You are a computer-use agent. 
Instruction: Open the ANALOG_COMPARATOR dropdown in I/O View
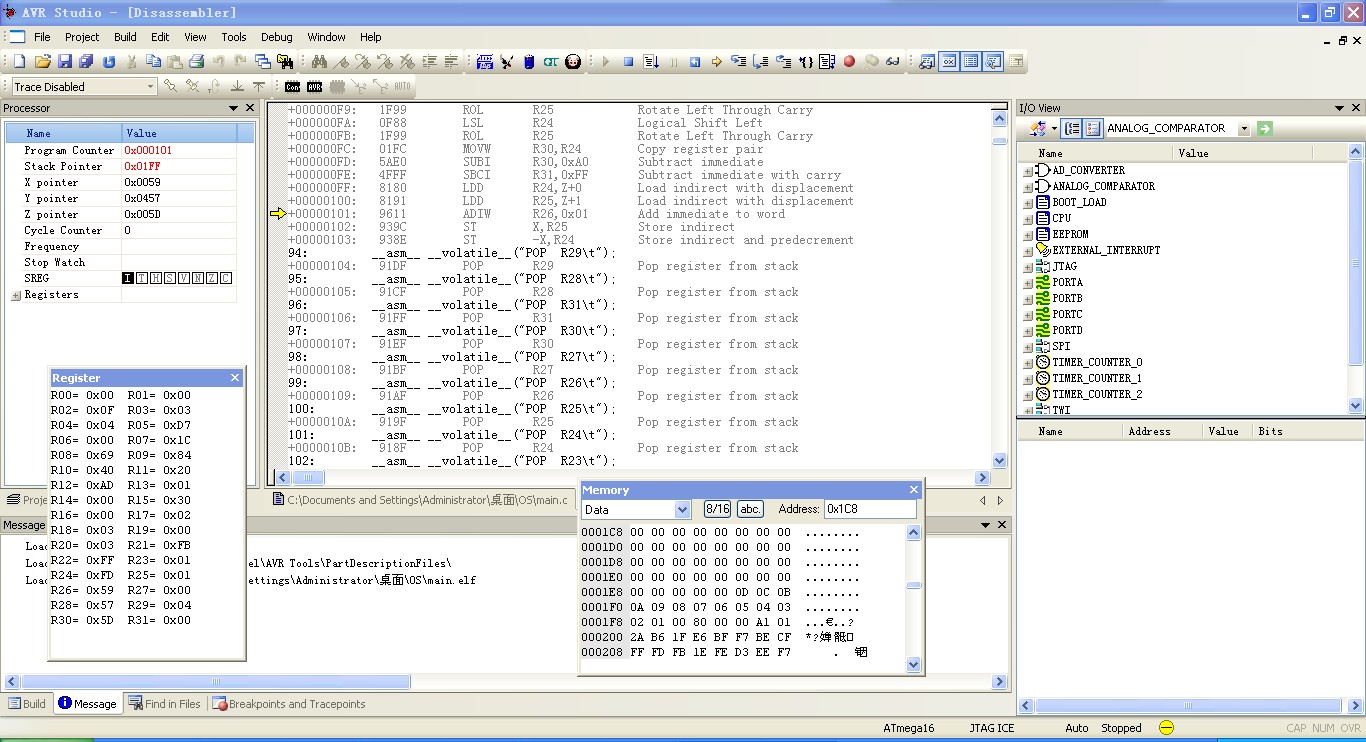coord(1244,128)
